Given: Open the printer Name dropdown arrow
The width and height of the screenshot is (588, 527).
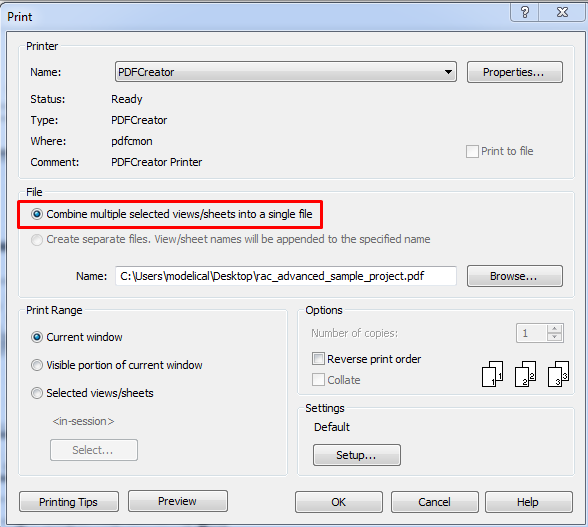Looking at the screenshot, I should click(448, 72).
